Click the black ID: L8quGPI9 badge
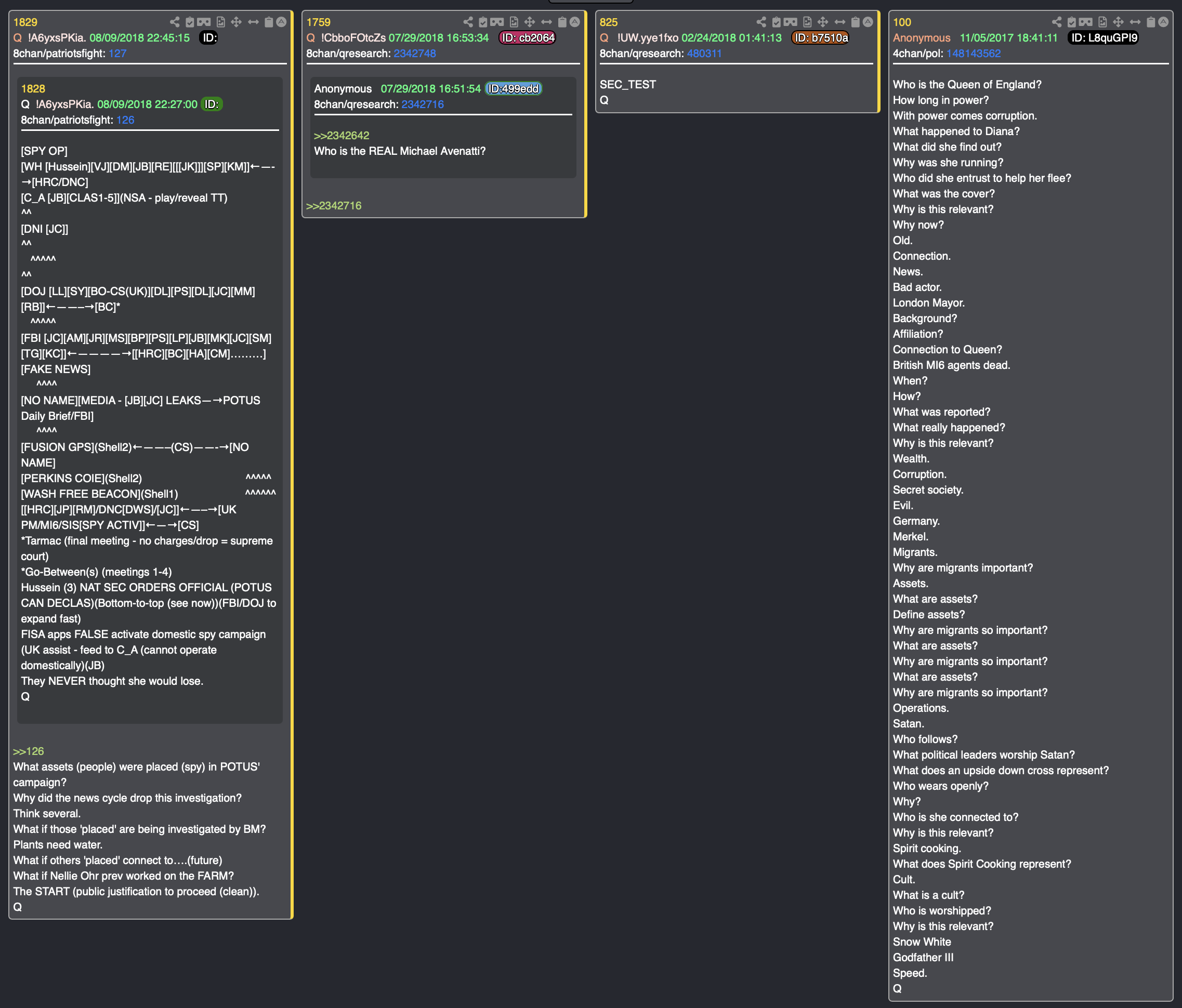 click(1104, 38)
